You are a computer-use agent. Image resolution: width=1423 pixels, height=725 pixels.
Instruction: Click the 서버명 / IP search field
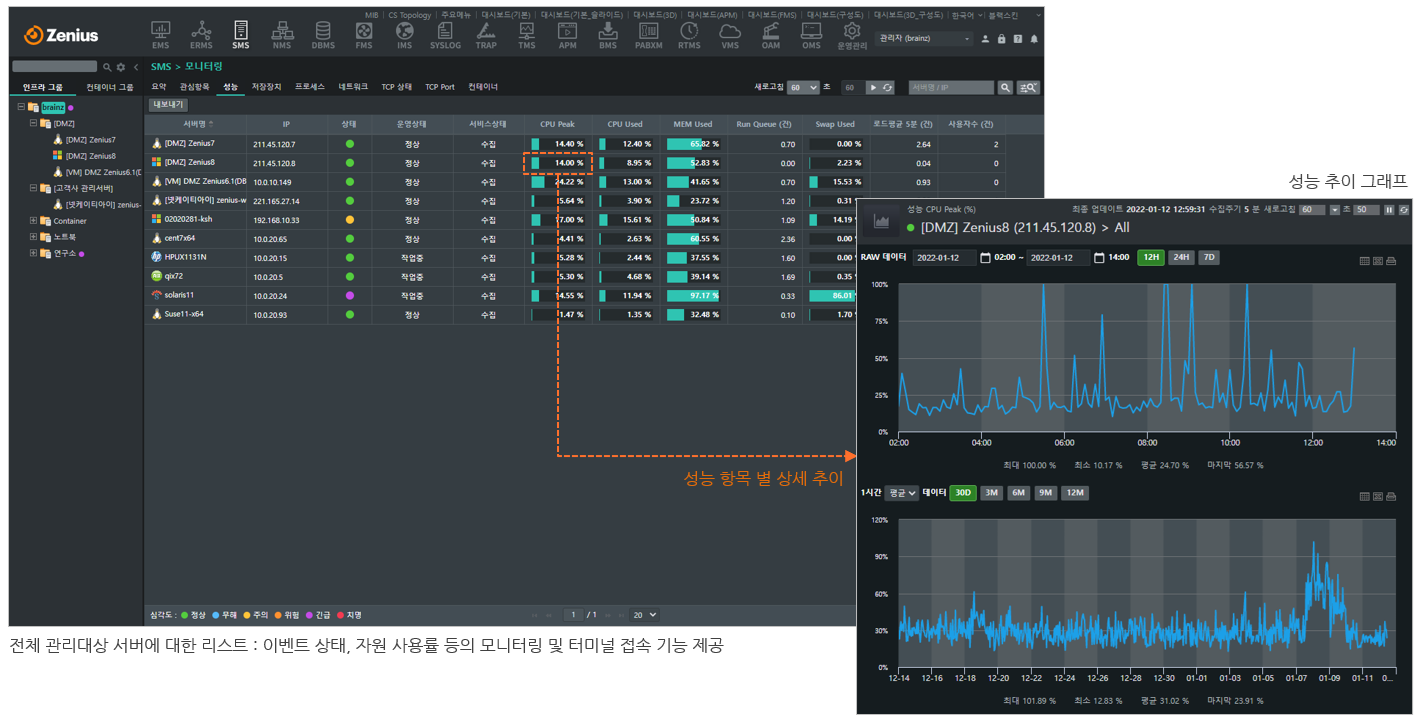click(x=950, y=88)
